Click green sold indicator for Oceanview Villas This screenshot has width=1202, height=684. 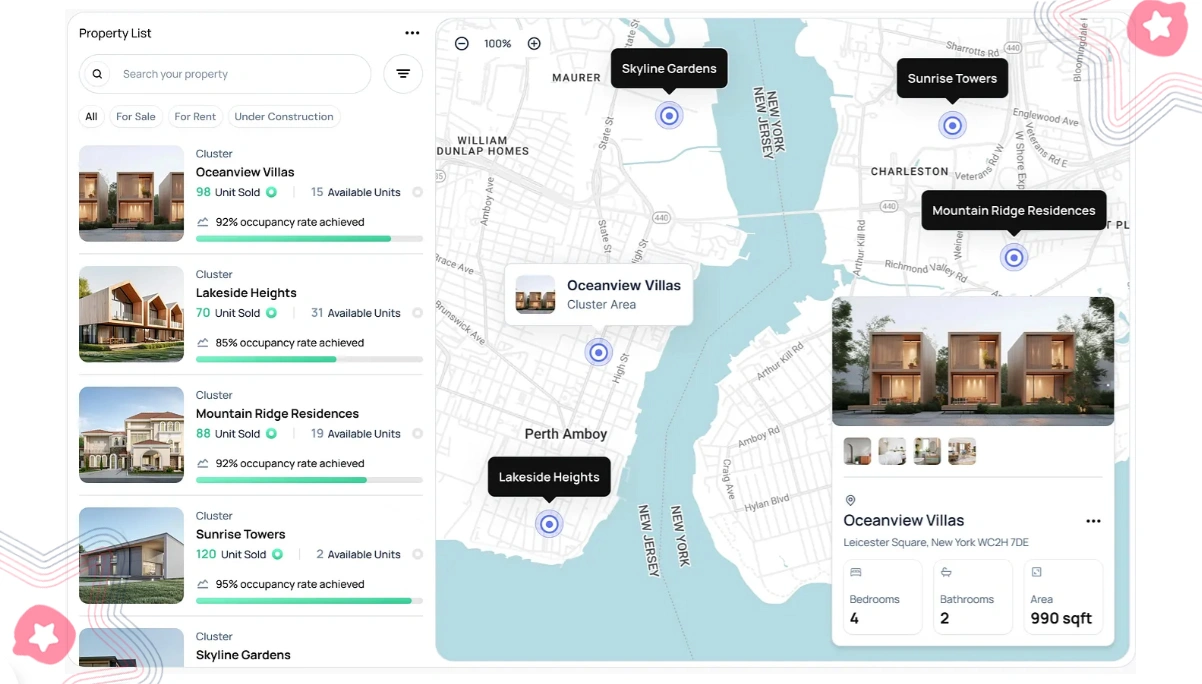point(271,192)
